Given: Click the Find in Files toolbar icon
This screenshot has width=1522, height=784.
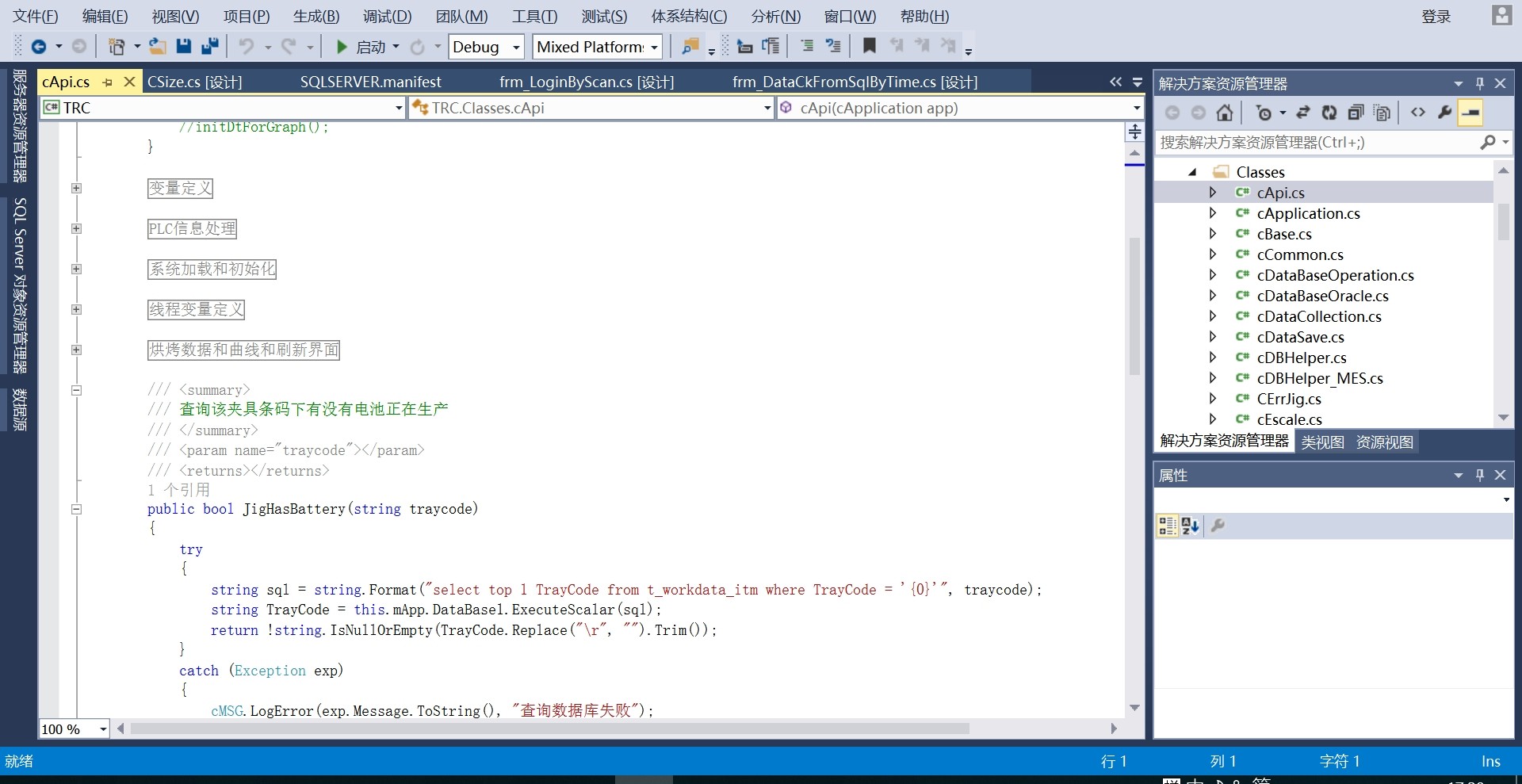Looking at the screenshot, I should pos(690,47).
